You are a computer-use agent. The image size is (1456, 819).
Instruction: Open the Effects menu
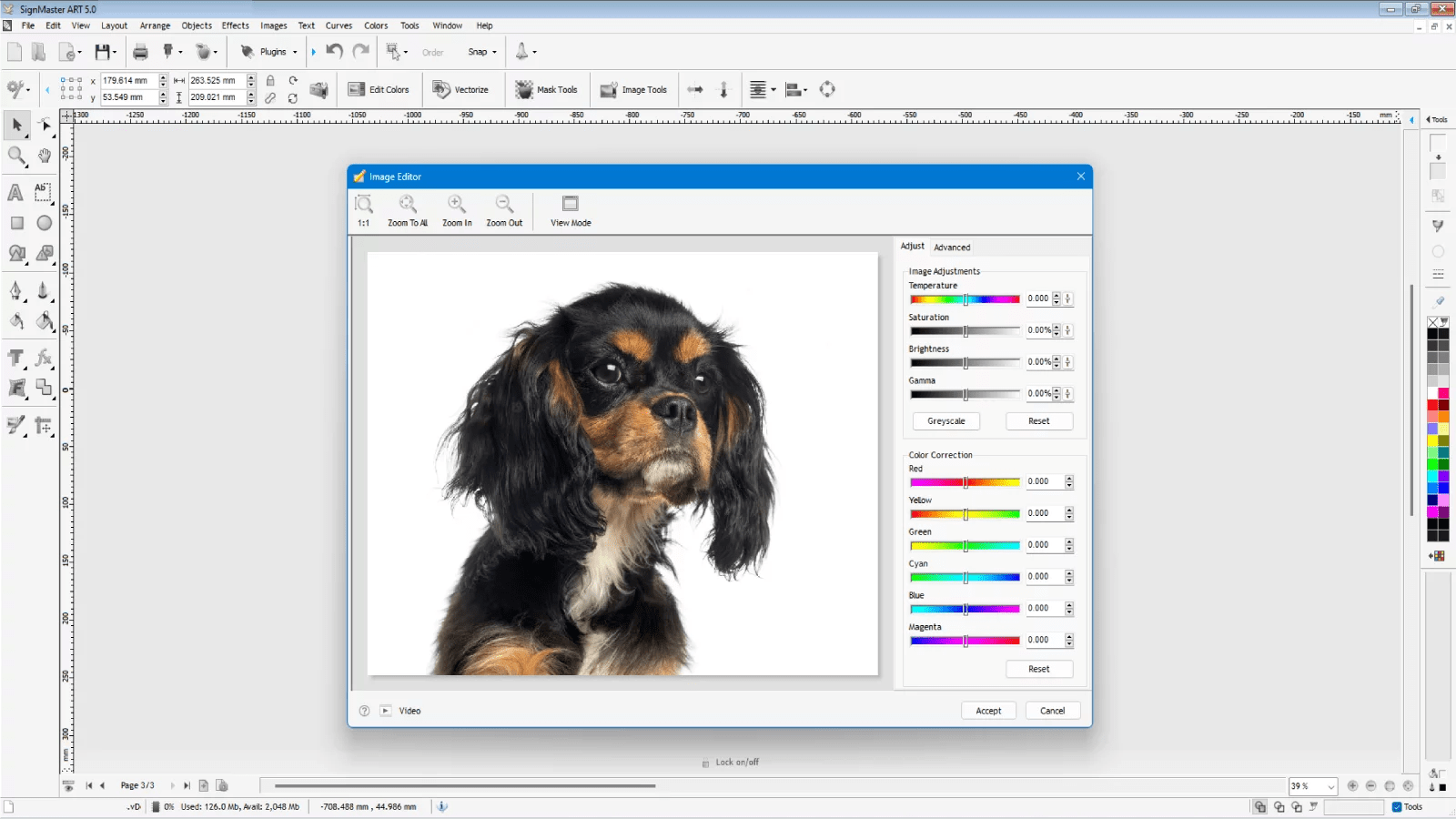[x=235, y=25]
